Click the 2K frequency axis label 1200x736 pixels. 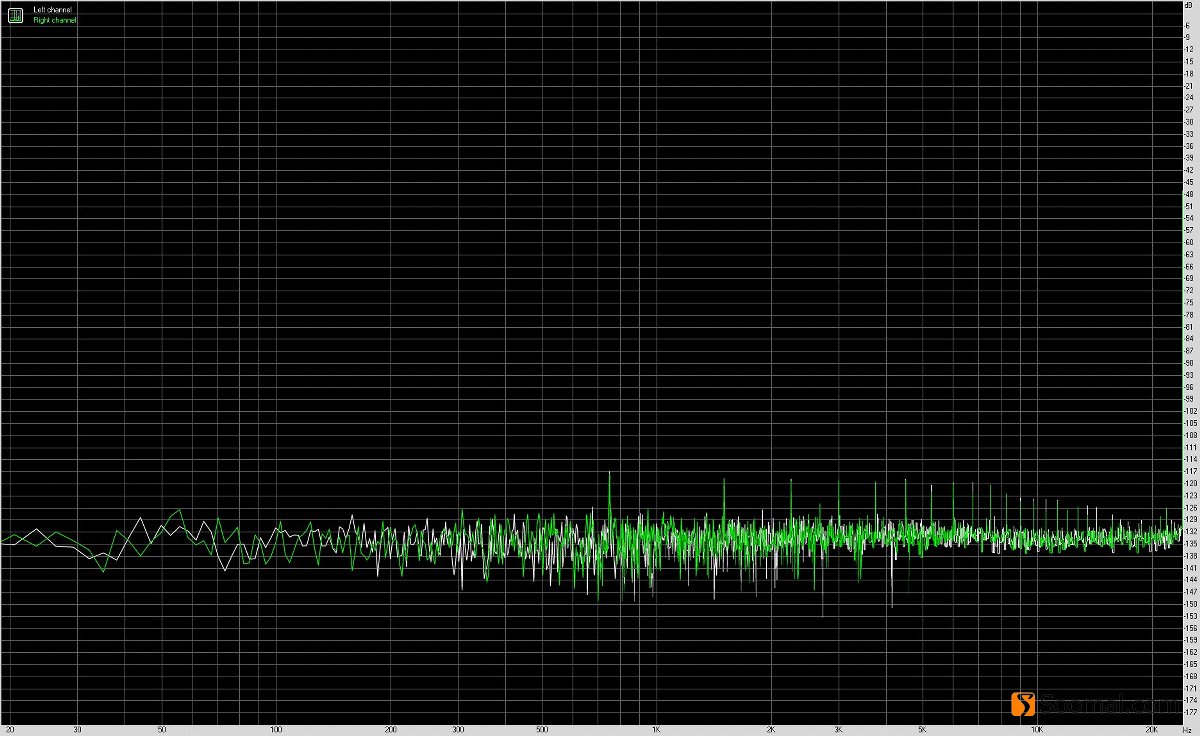pyautogui.click(x=771, y=730)
